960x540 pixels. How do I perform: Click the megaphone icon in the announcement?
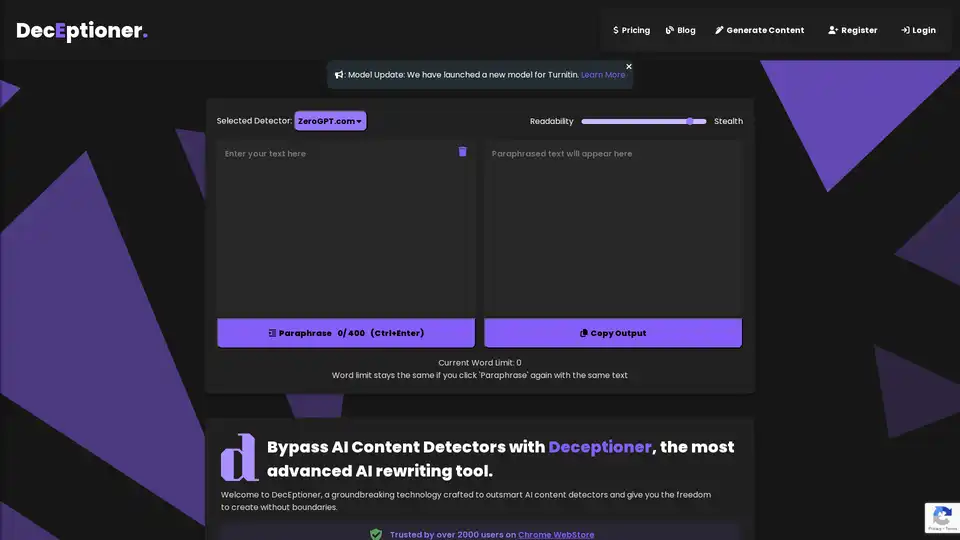click(x=339, y=75)
